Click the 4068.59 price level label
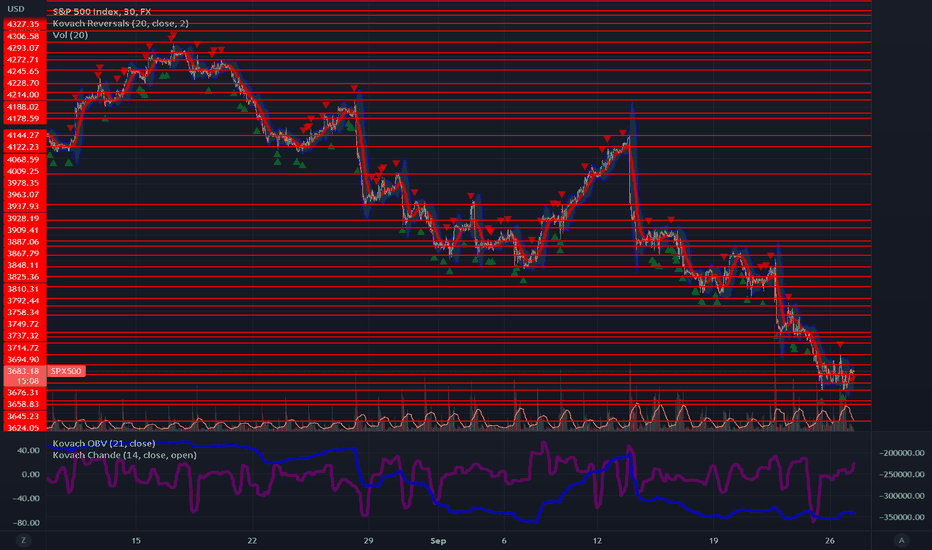 23,159
